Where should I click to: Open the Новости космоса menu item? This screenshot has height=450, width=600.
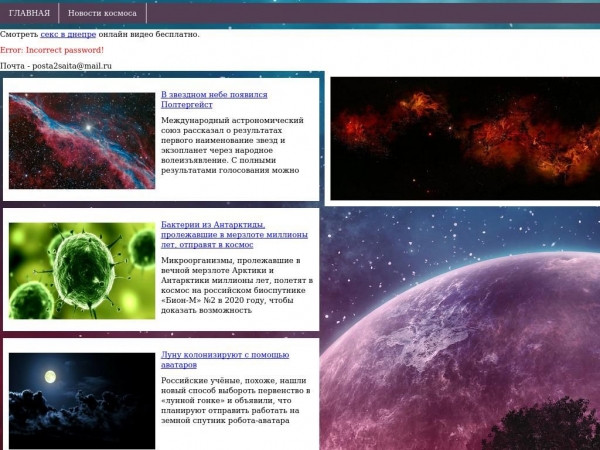pos(102,13)
